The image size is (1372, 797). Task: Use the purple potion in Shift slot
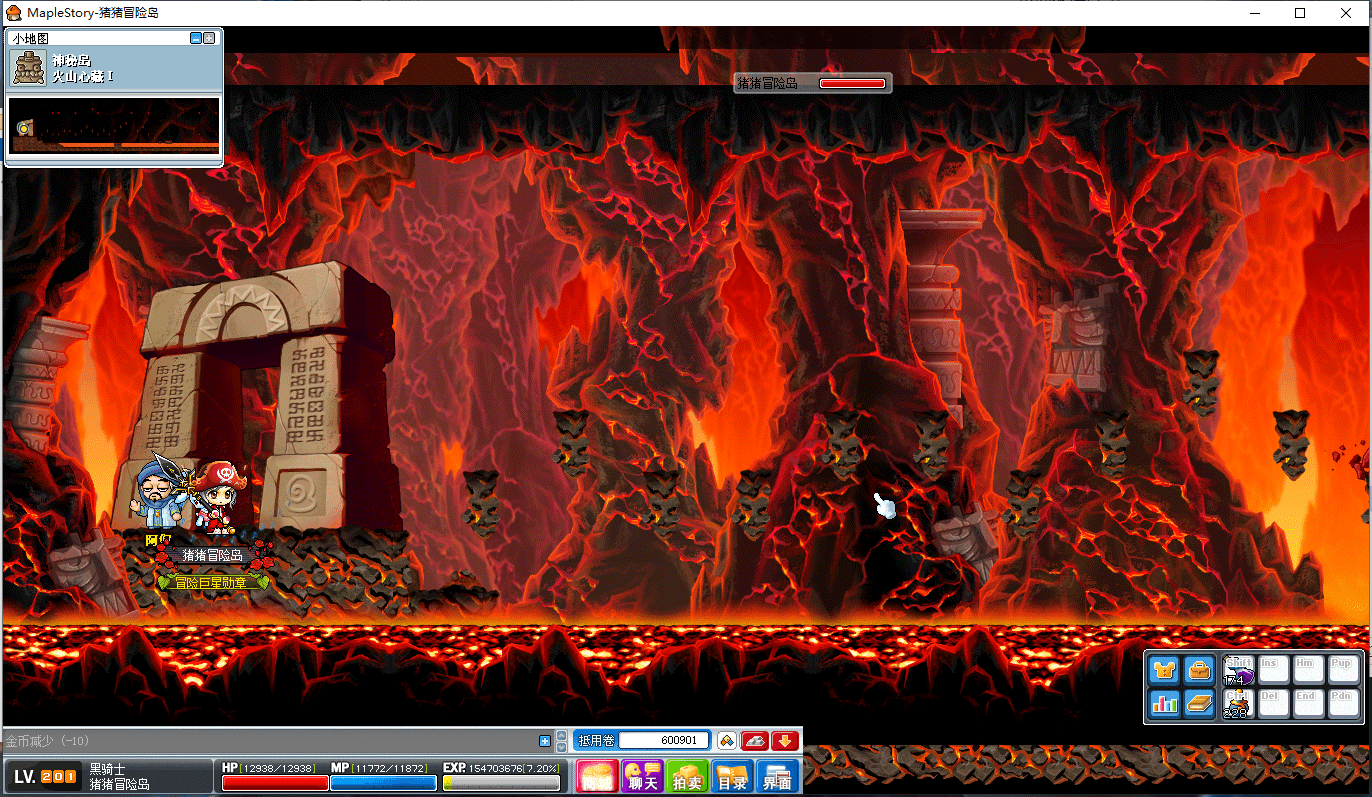point(1238,670)
